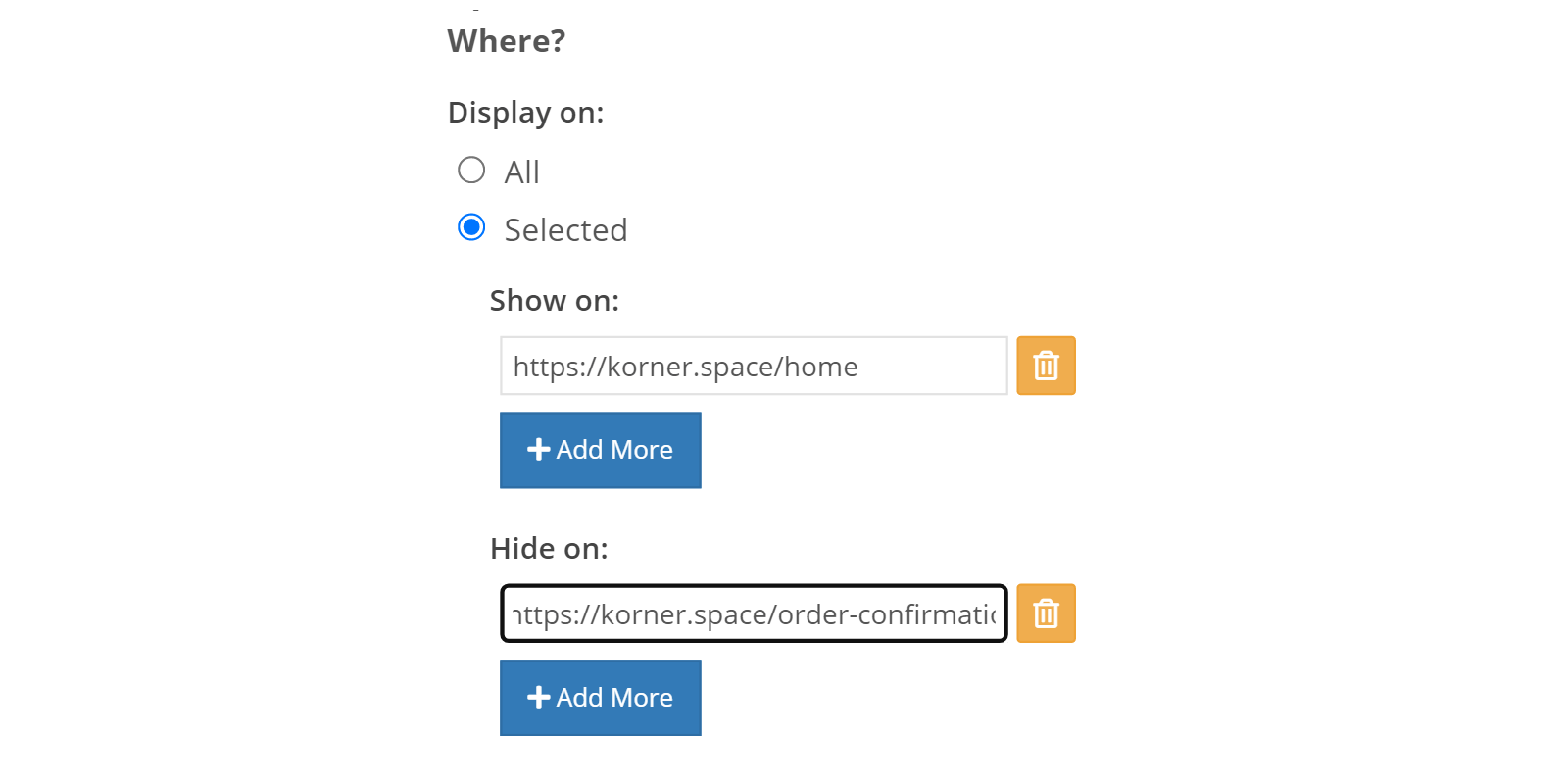
Task: Click 'Add More' text below order-confirmation URL
Action: [x=614, y=698]
